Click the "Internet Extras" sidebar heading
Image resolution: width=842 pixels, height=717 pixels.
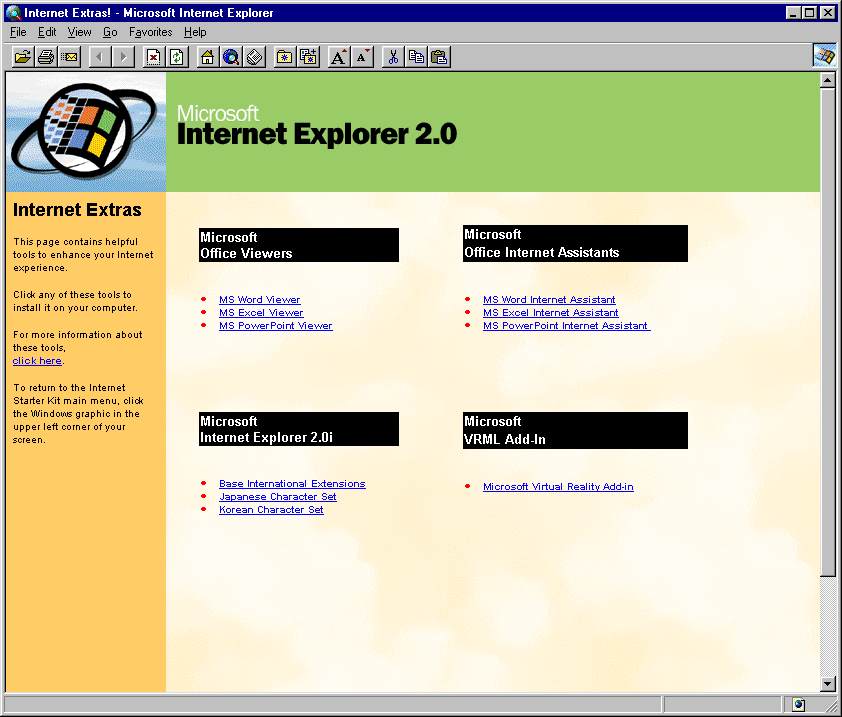coord(77,209)
